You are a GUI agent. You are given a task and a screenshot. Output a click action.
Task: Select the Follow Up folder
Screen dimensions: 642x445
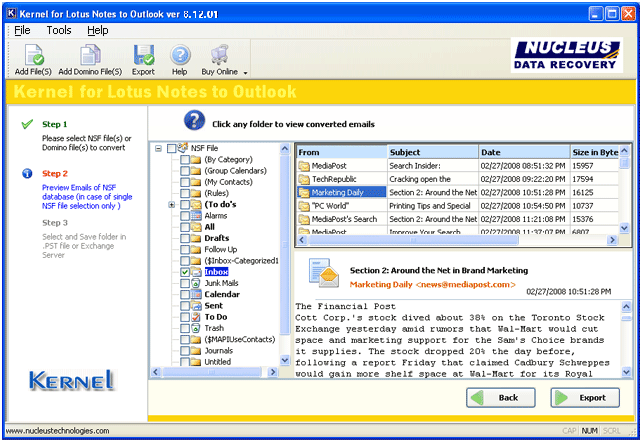click(x=221, y=249)
